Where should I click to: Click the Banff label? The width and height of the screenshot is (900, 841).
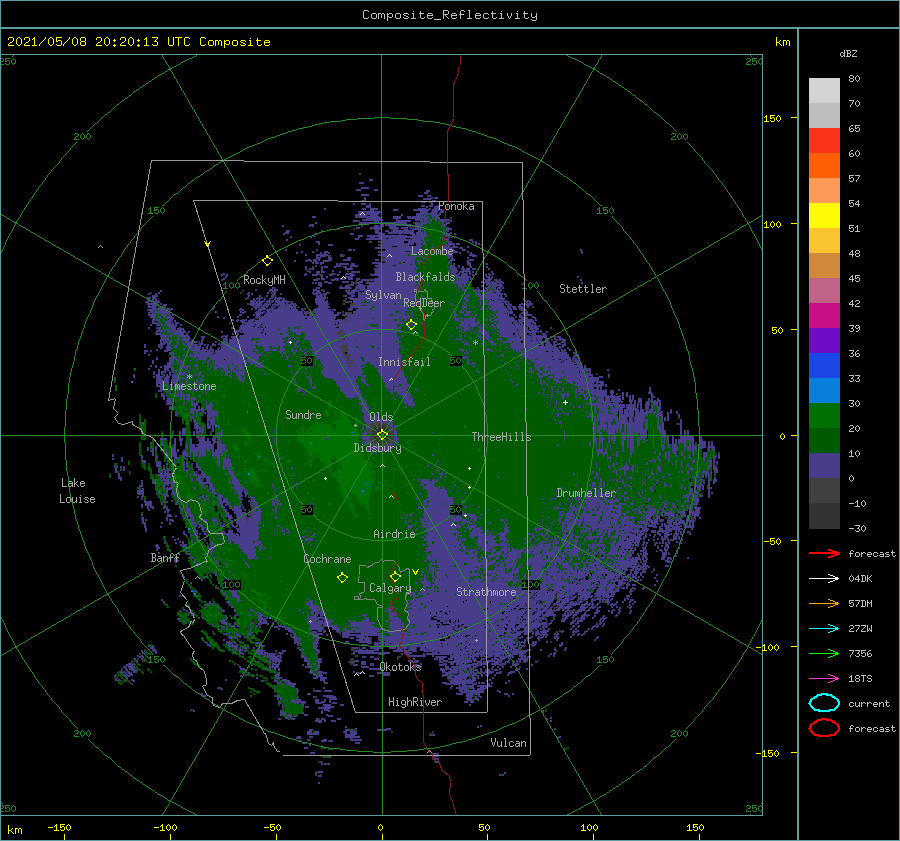165,557
